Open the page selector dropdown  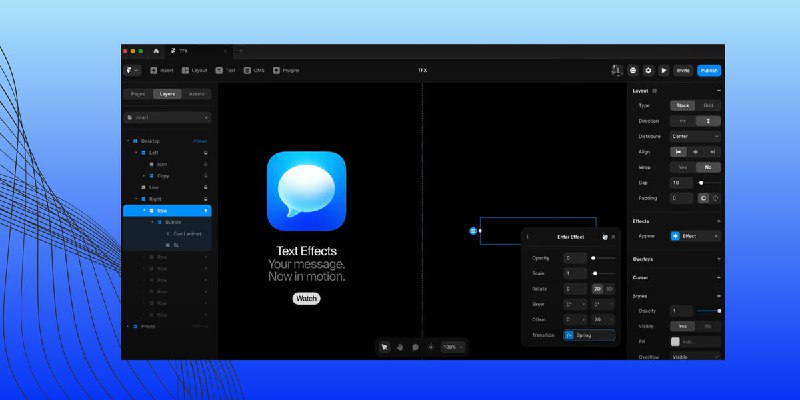(167, 117)
